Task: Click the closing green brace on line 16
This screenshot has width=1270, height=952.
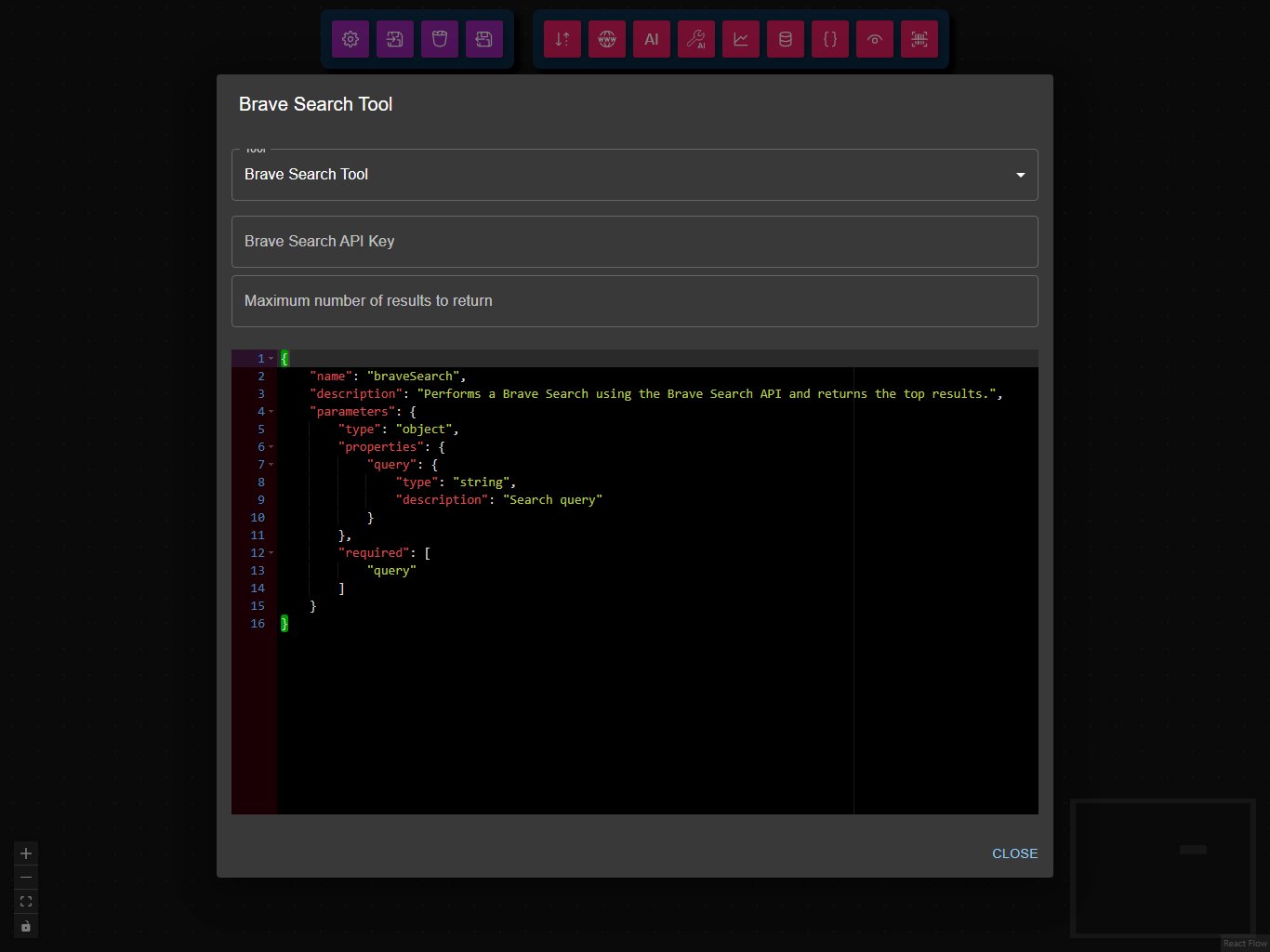Action: (284, 624)
